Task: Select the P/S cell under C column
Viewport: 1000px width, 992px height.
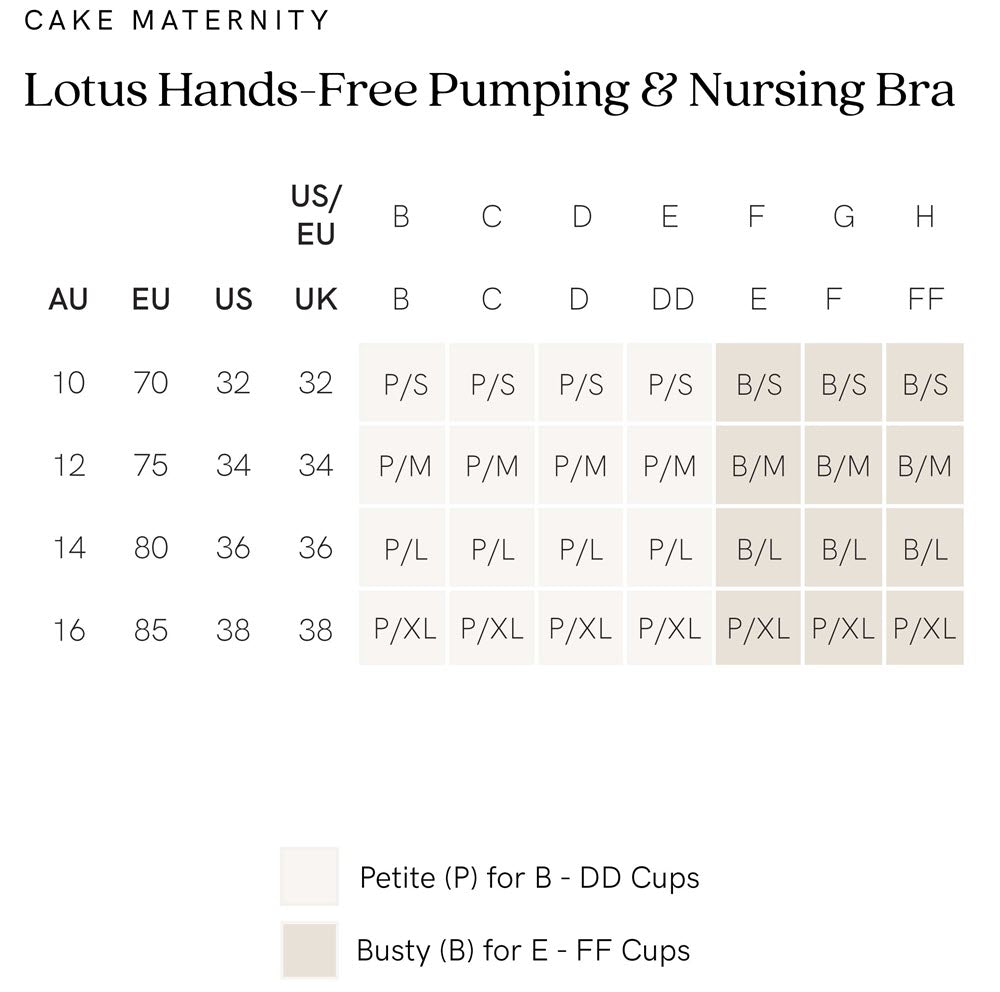Action: click(492, 384)
